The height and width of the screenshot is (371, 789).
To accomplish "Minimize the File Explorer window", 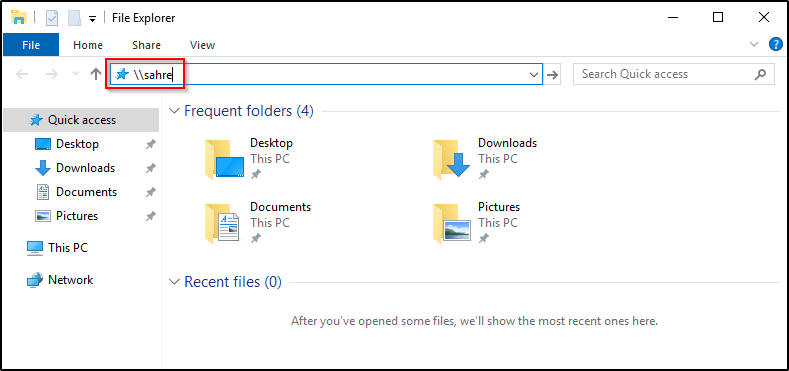I will tap(673, 18).
